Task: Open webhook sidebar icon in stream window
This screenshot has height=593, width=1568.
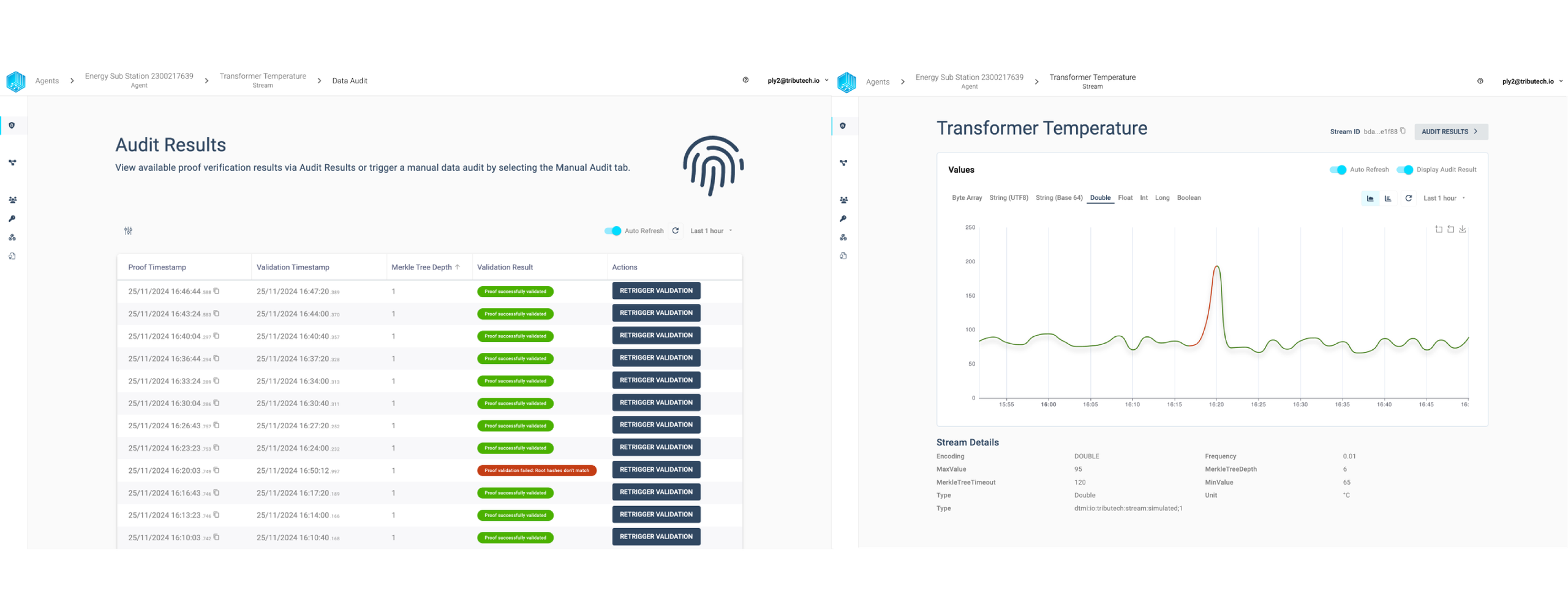Action: point(843,238)
